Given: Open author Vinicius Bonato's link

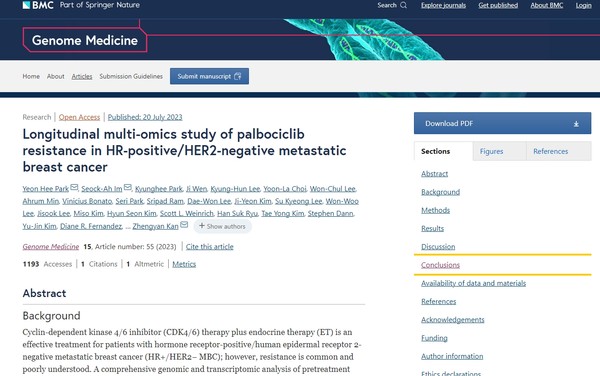Looking at the screenshot, I should pos(87,201).
